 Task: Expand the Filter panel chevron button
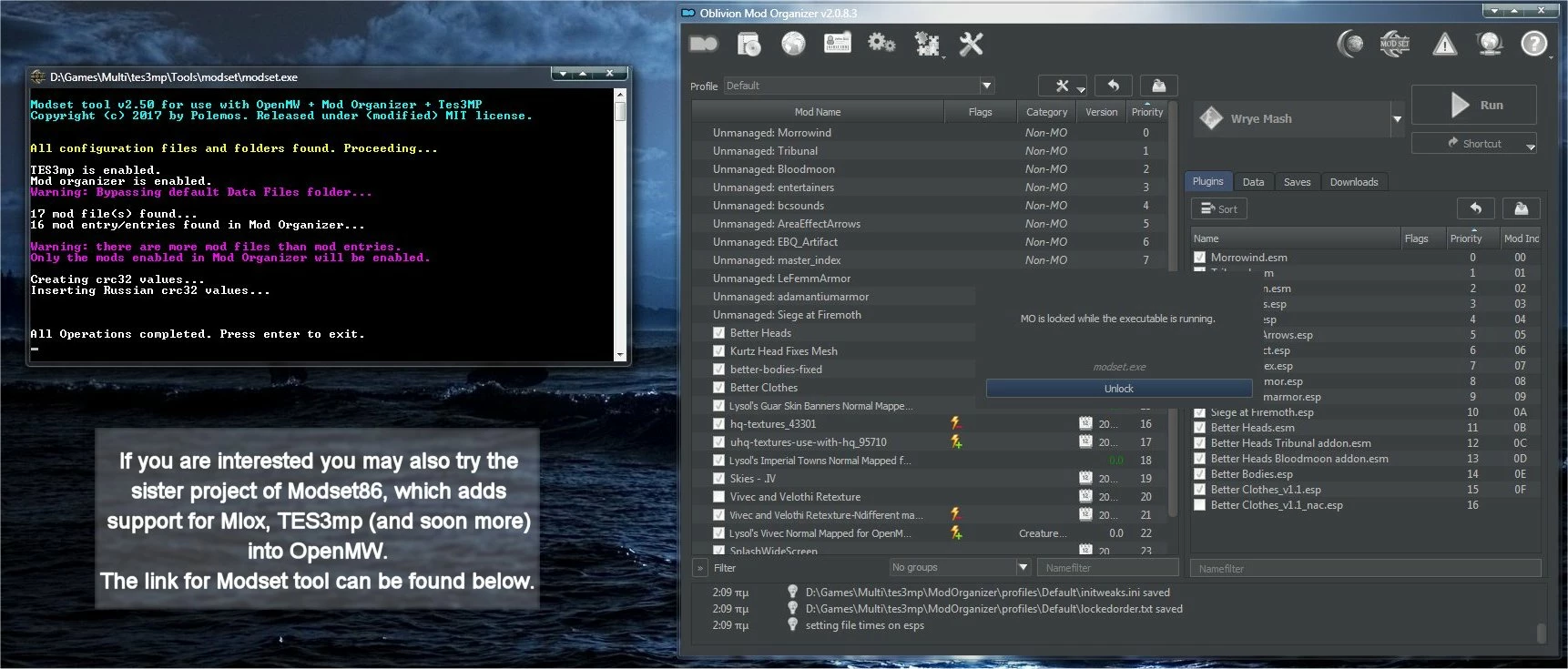click(x=700, y=567)
